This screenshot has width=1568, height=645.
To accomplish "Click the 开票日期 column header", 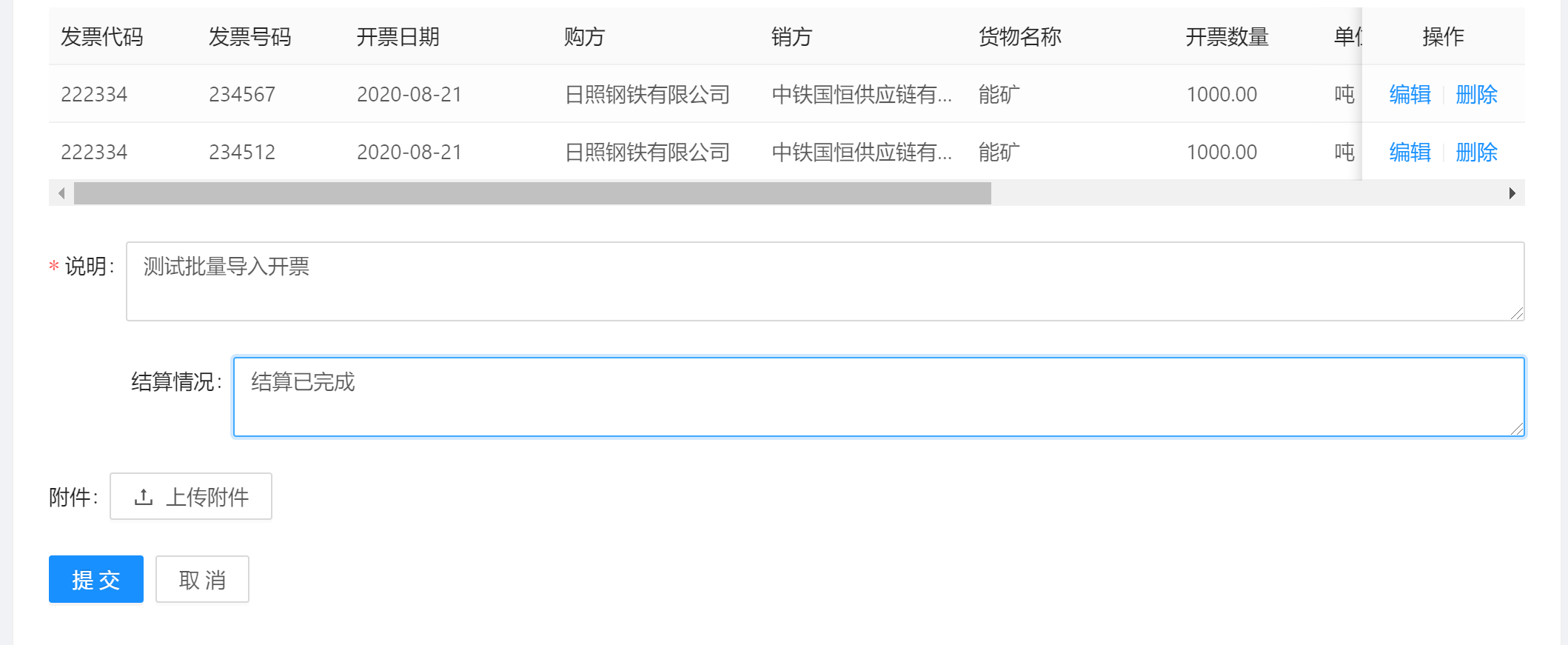I will [398, 36].
